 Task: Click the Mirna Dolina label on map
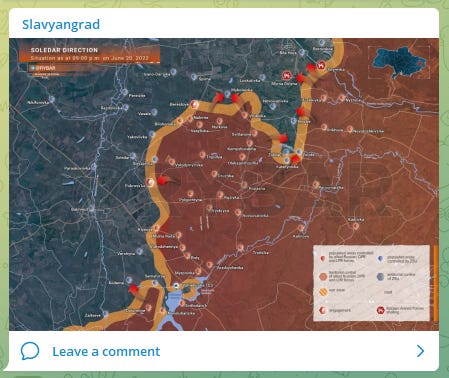click(x=284, y=84)
